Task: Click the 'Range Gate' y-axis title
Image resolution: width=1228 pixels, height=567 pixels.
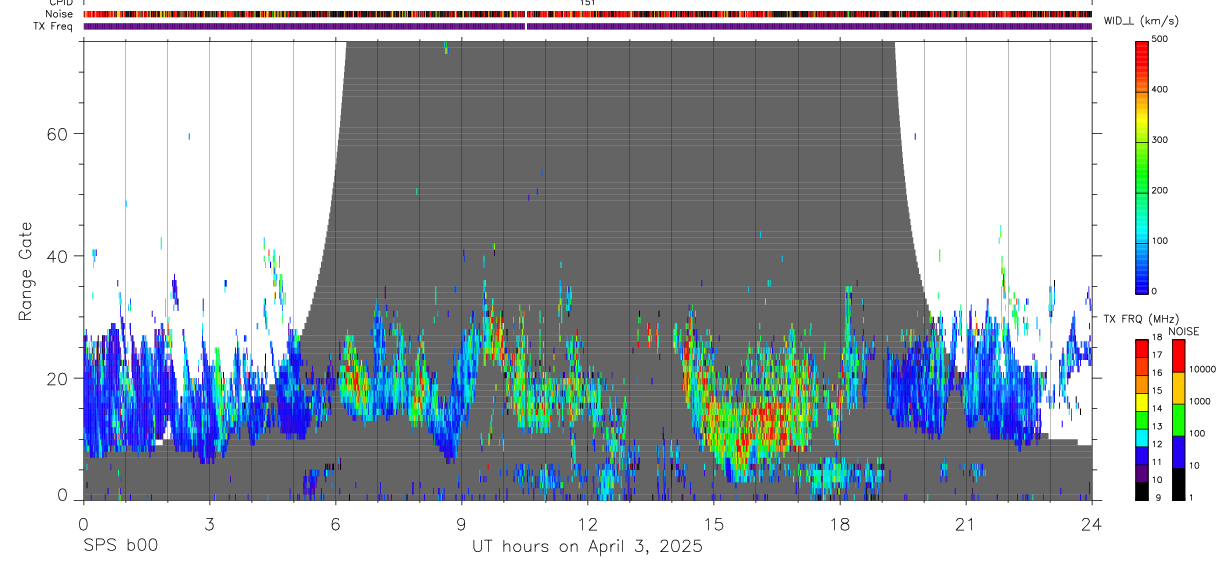Action: click(x=26, y=272)
